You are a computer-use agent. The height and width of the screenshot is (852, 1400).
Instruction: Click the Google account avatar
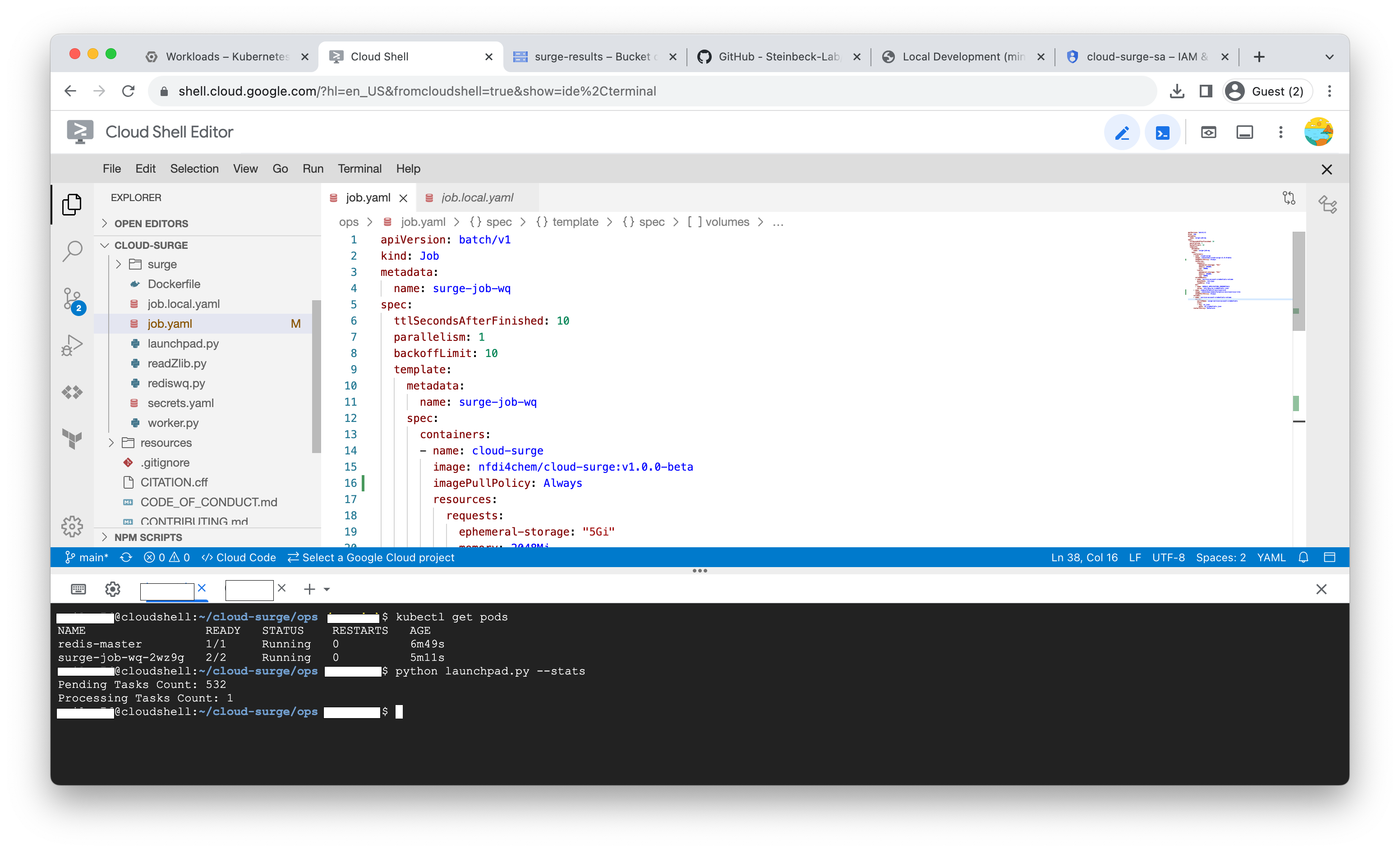click(x=1318, y=132)
